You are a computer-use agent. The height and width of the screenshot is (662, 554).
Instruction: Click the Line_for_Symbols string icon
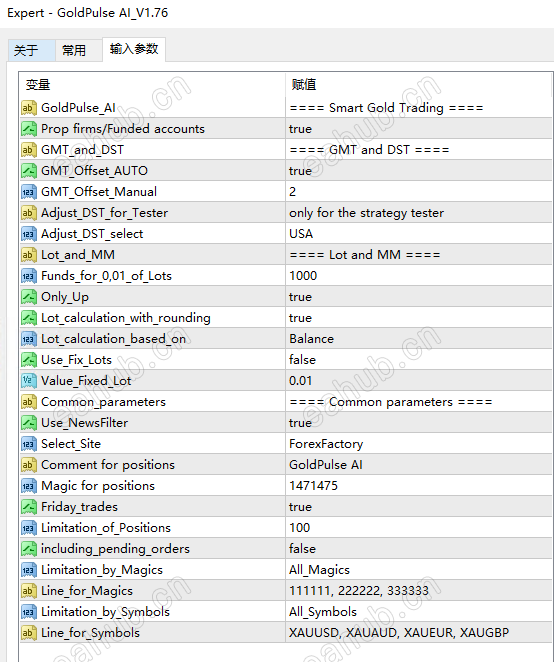click(29, 633)
